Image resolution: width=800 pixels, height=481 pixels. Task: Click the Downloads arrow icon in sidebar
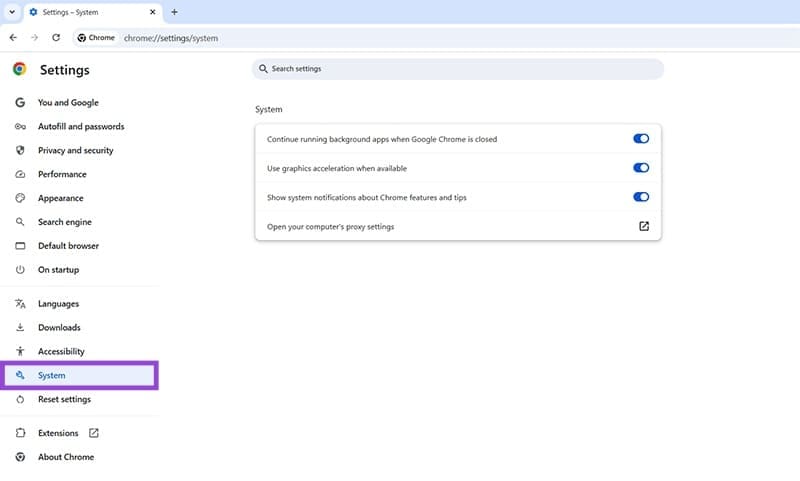point(20,328)
